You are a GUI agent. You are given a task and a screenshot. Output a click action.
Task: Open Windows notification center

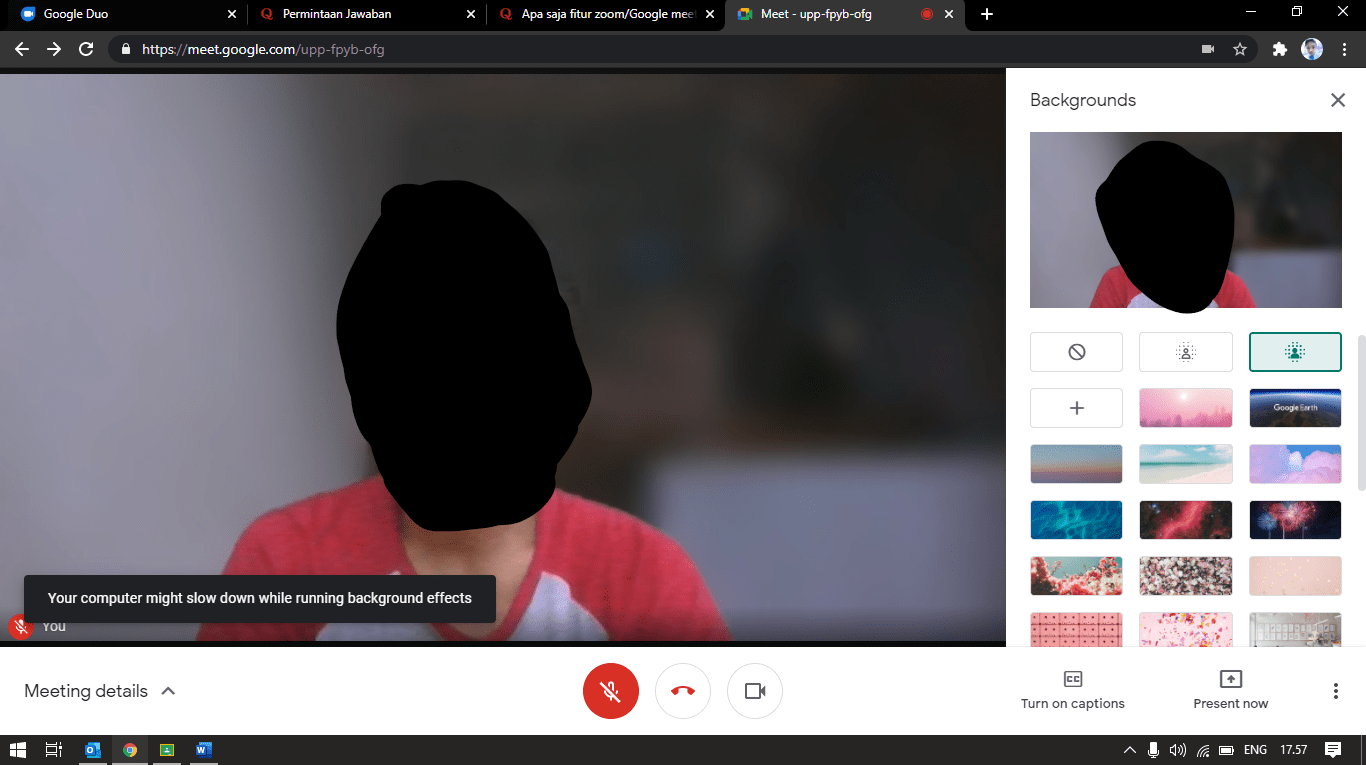pyautogui.click(x=1333, y=750)
